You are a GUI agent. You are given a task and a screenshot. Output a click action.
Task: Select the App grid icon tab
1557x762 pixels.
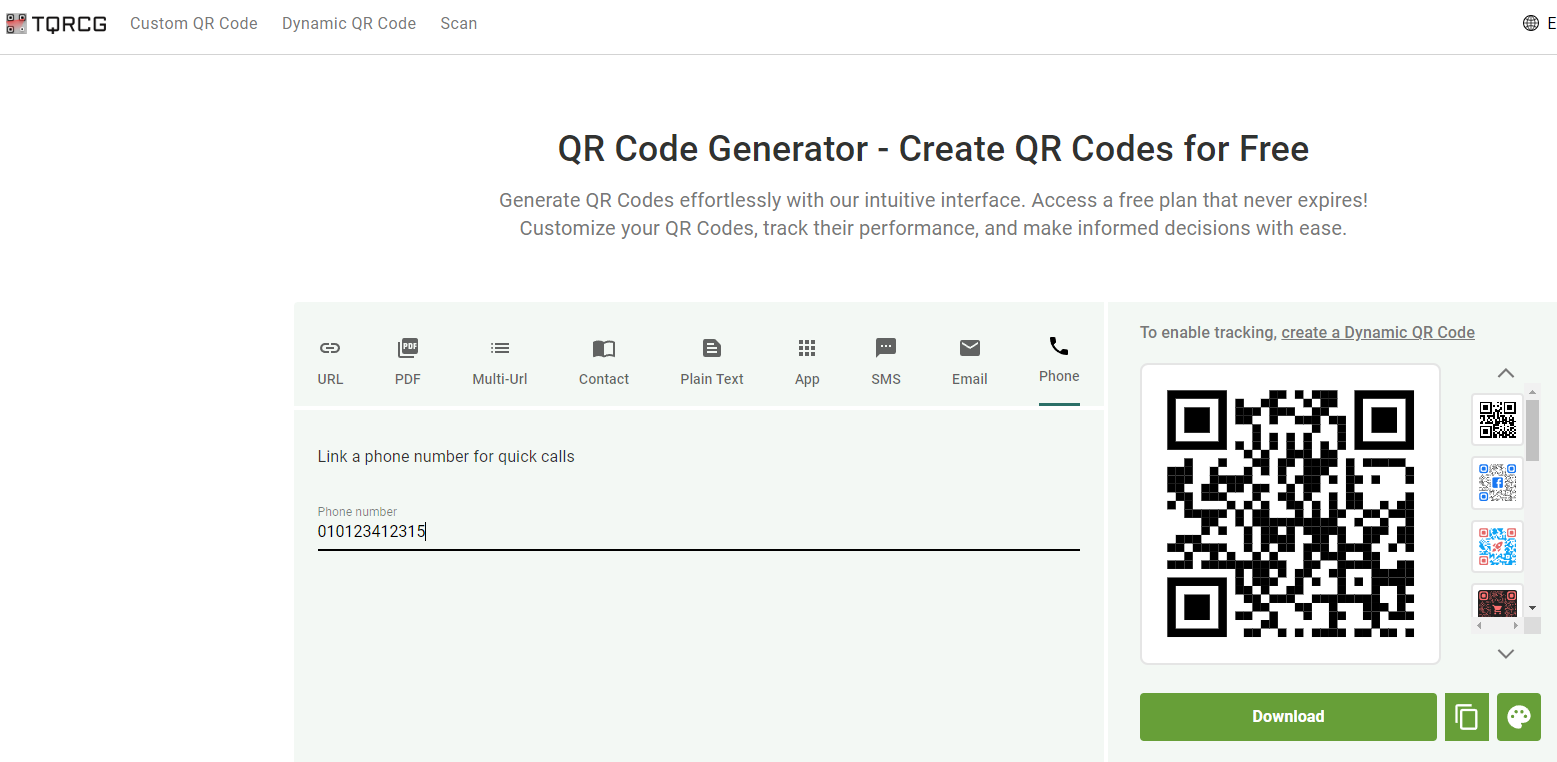coord(807,348)
